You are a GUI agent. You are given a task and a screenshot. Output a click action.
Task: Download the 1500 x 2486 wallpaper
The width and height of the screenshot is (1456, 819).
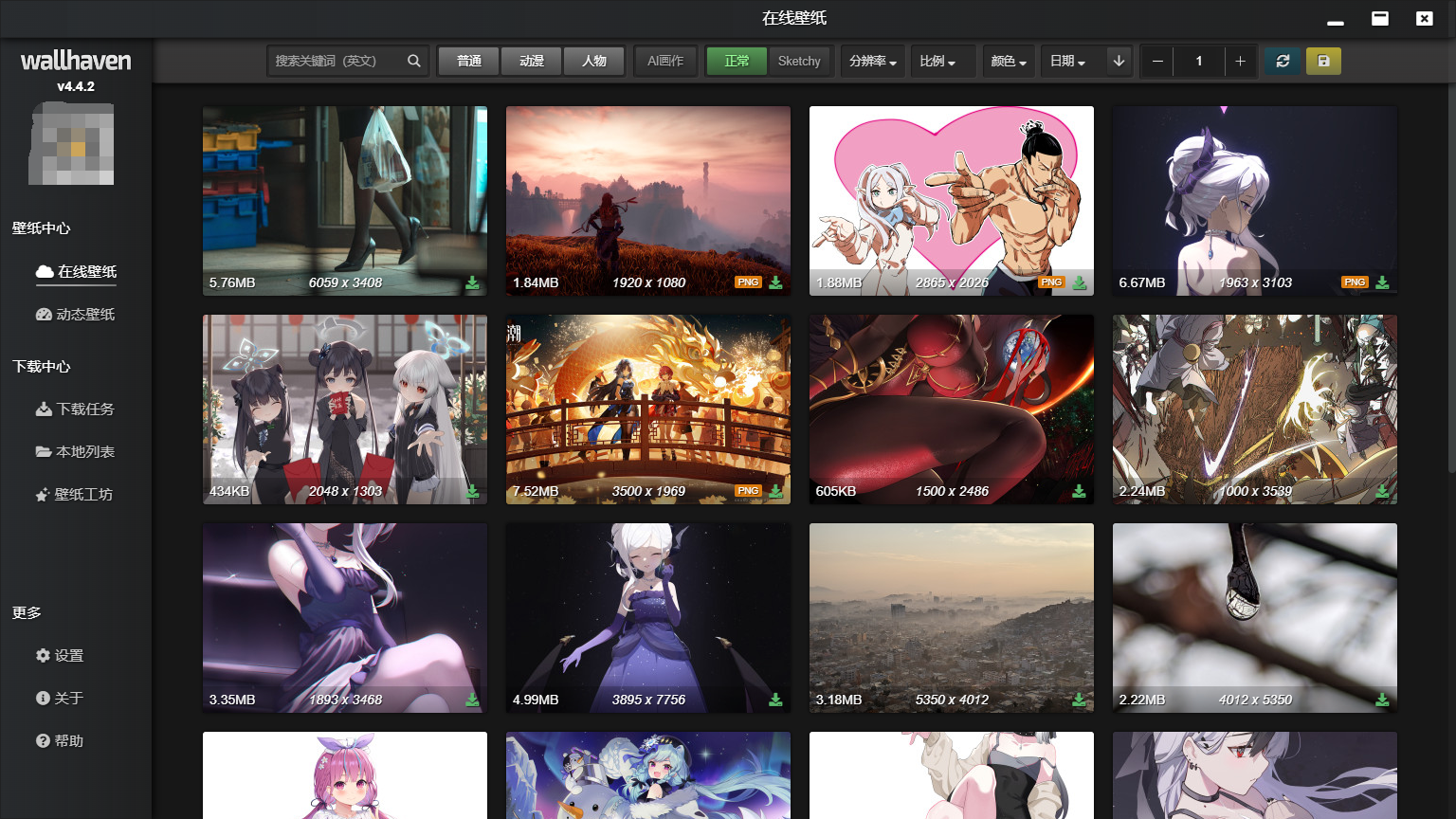coord(1079,491)
